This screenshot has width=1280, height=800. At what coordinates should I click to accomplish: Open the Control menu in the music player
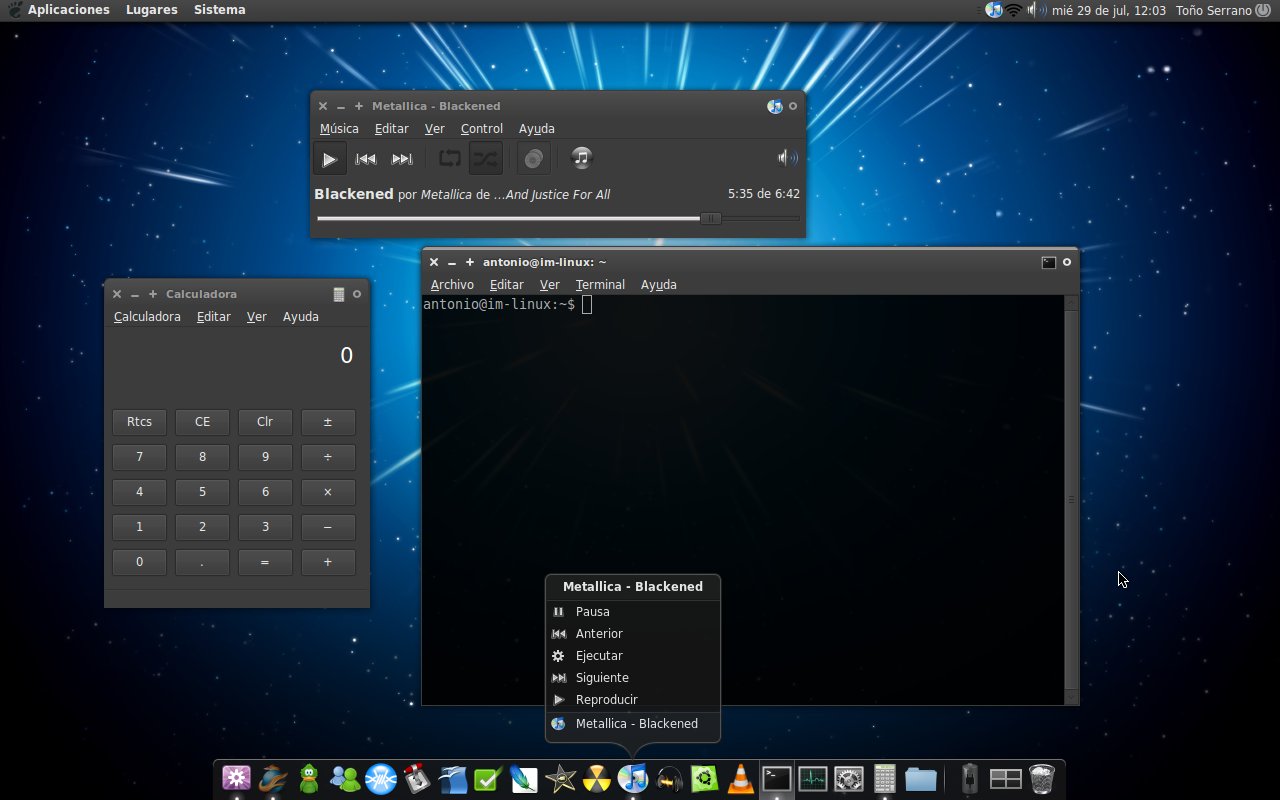[482, 128]
